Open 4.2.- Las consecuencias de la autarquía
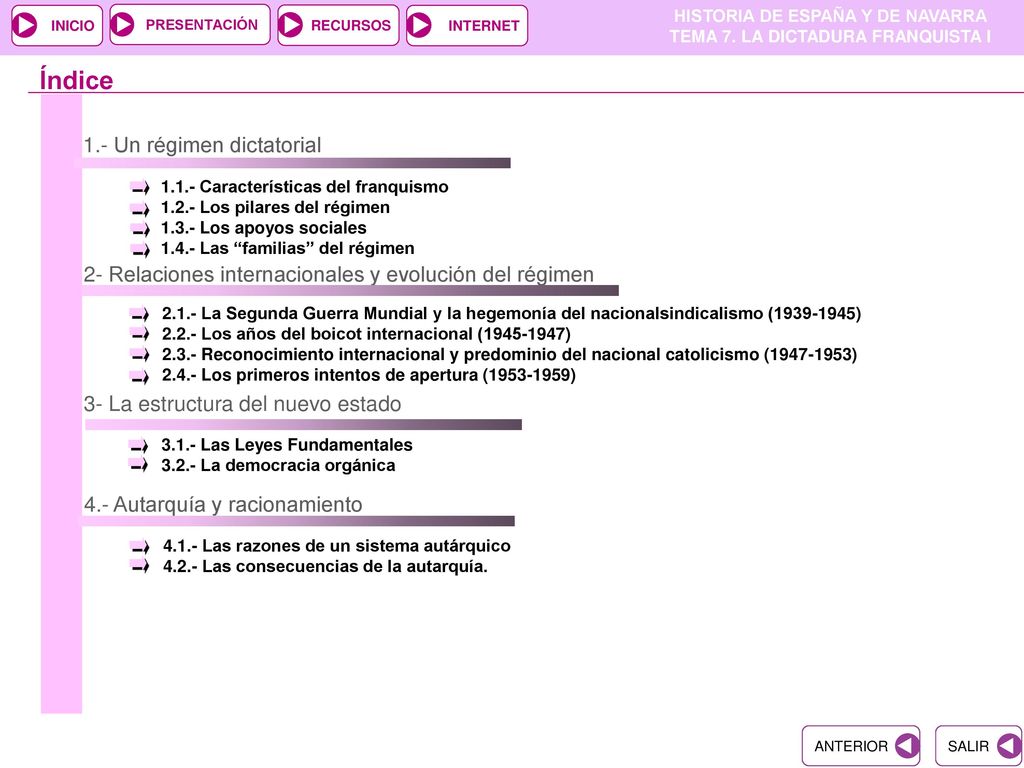Viewport: 1024px width, 768px height. click(325, 566)
